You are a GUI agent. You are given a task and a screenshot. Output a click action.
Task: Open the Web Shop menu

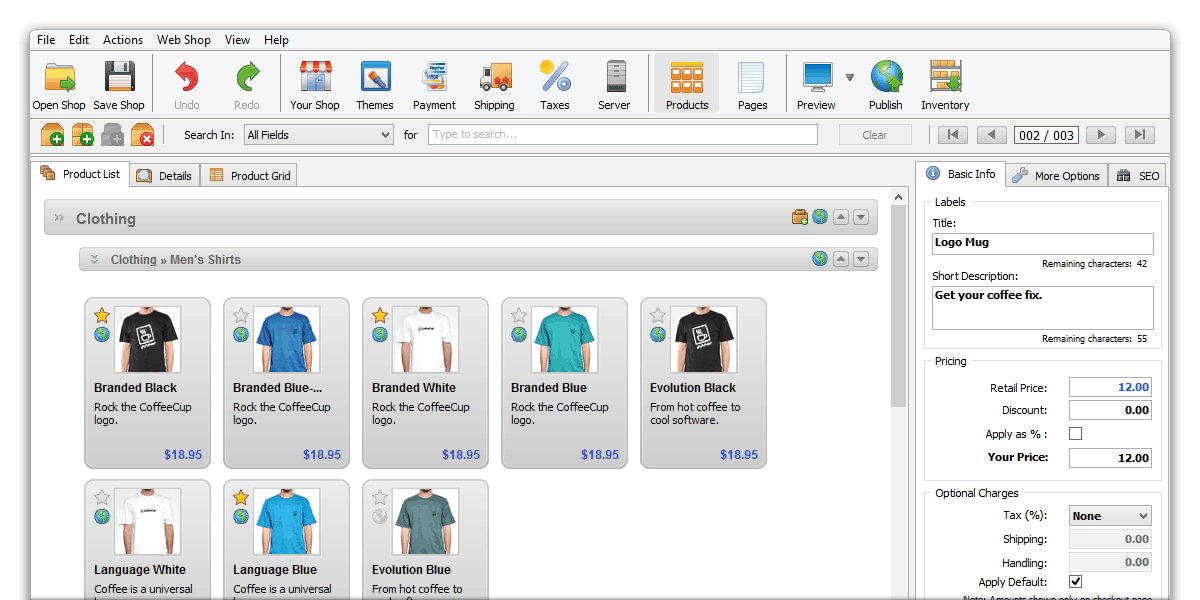point(184,40)
